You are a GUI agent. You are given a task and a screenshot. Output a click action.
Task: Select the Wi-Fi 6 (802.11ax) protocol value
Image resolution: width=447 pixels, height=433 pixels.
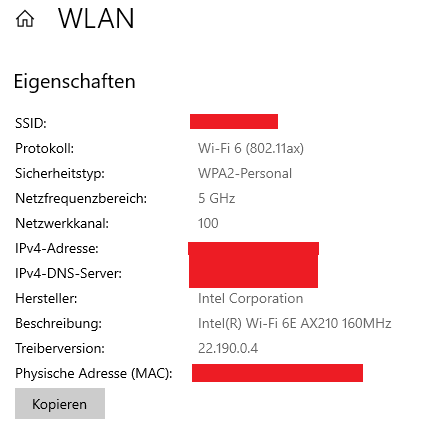[x=251, y=148]
